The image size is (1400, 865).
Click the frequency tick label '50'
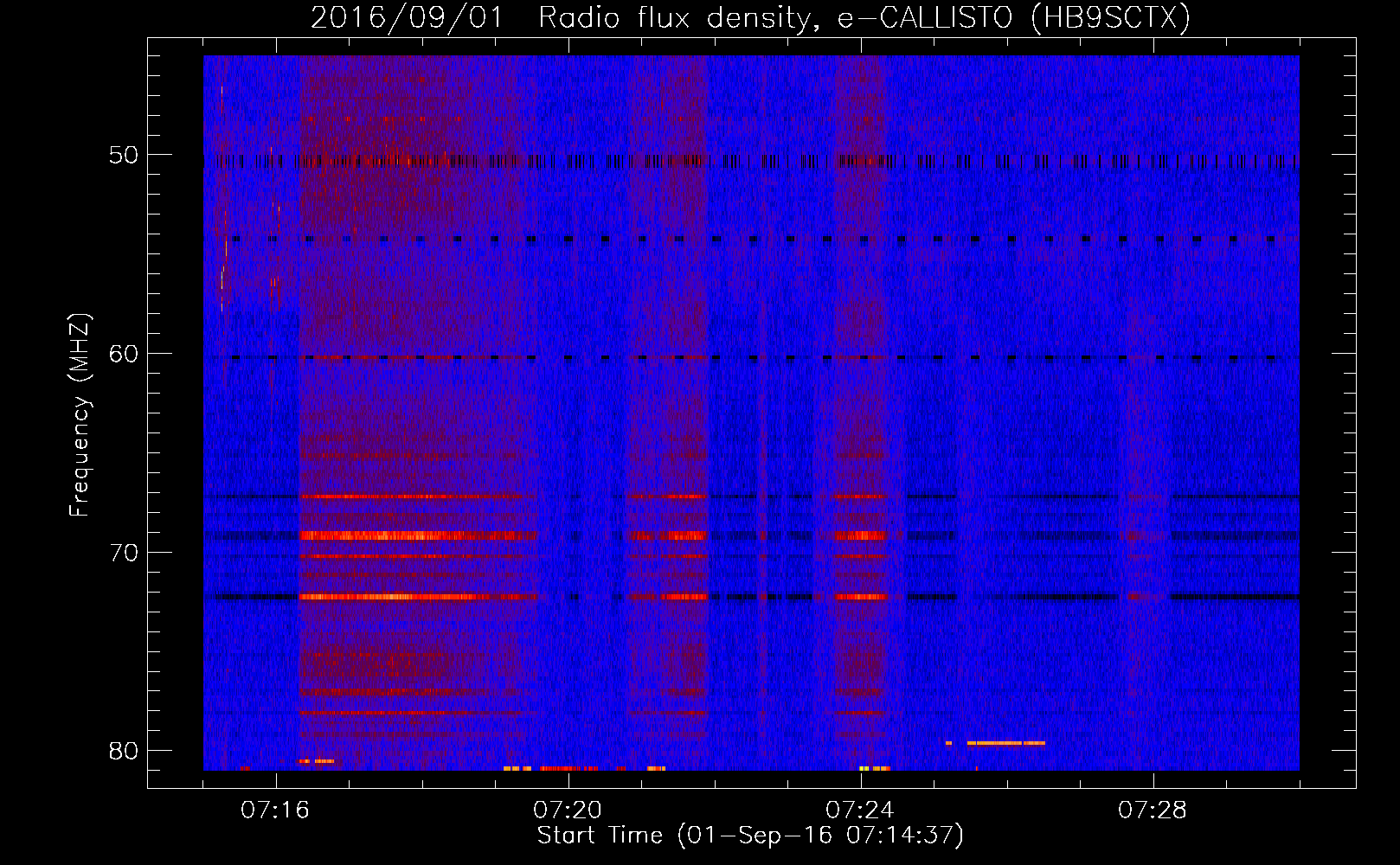pyautogui.click(x=124, y=156)
